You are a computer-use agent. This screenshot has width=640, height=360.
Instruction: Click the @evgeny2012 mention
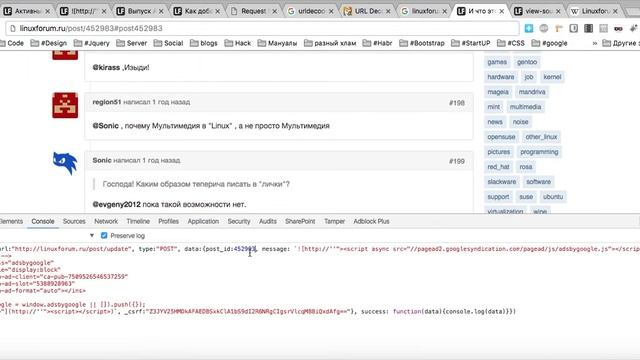click(116, 204)
